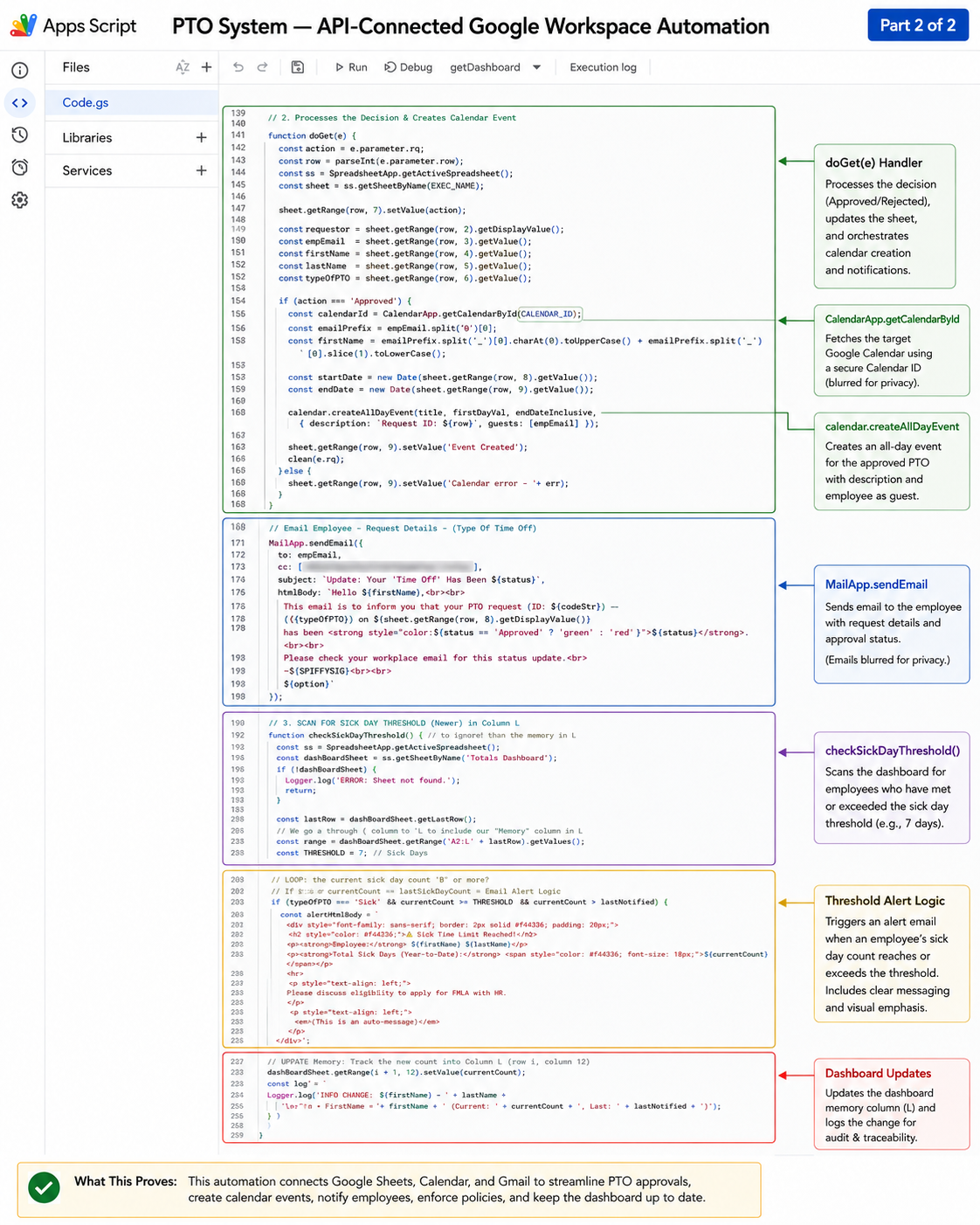Add a new file with plus icon

(207, 67)
